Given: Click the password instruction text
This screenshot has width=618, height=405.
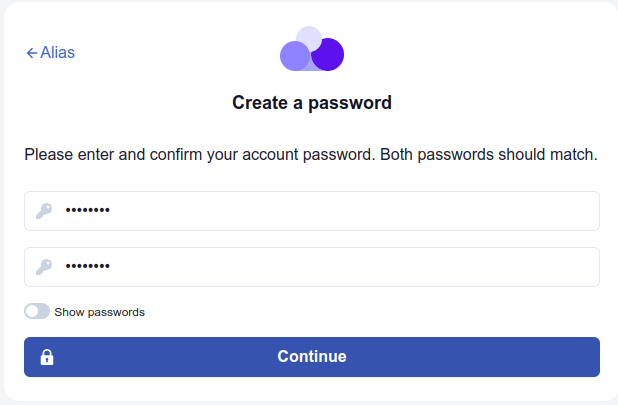Looking at the screenshot, I should [x=310, y=155].
